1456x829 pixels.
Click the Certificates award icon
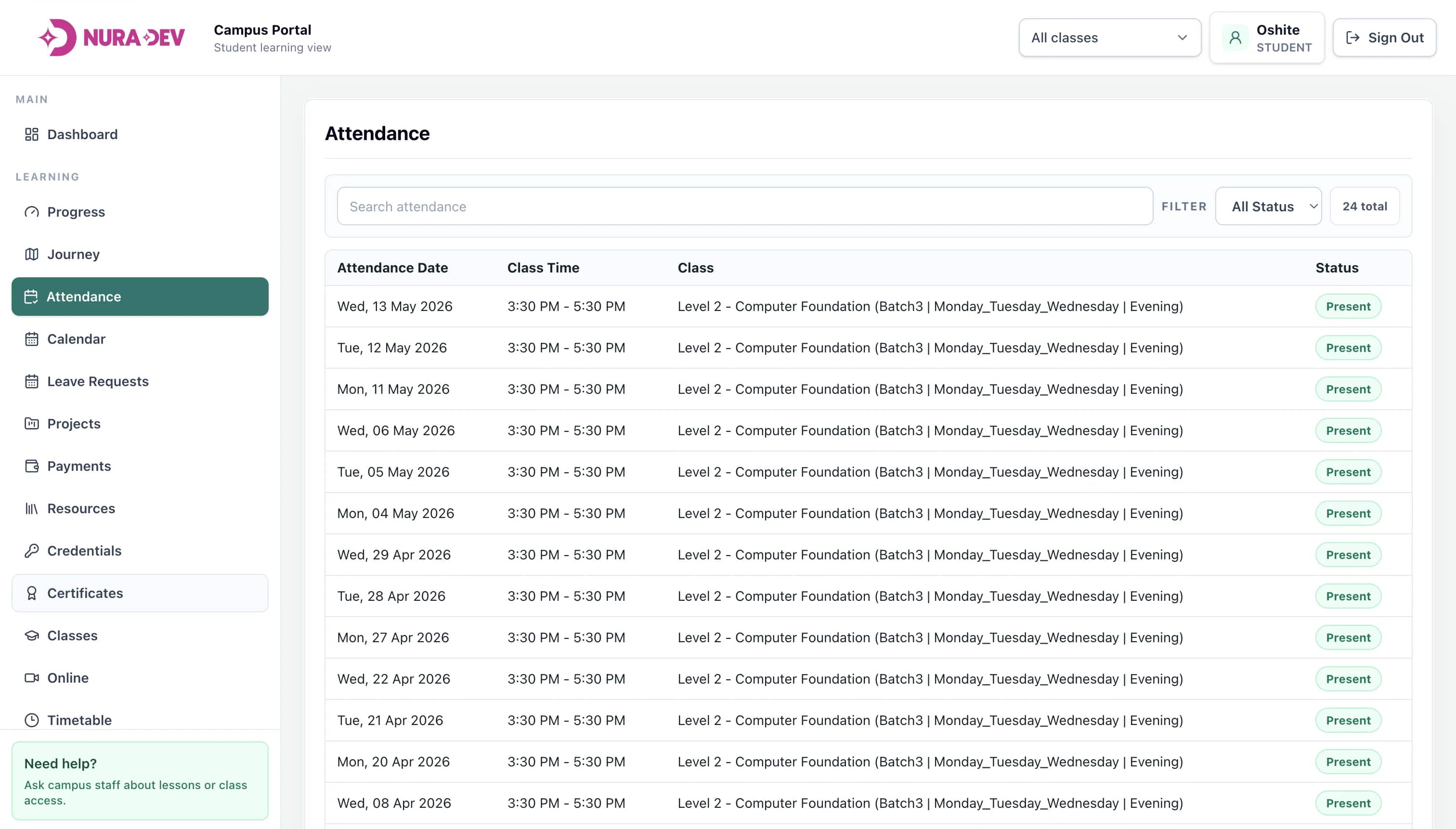(x=32, y=593)
